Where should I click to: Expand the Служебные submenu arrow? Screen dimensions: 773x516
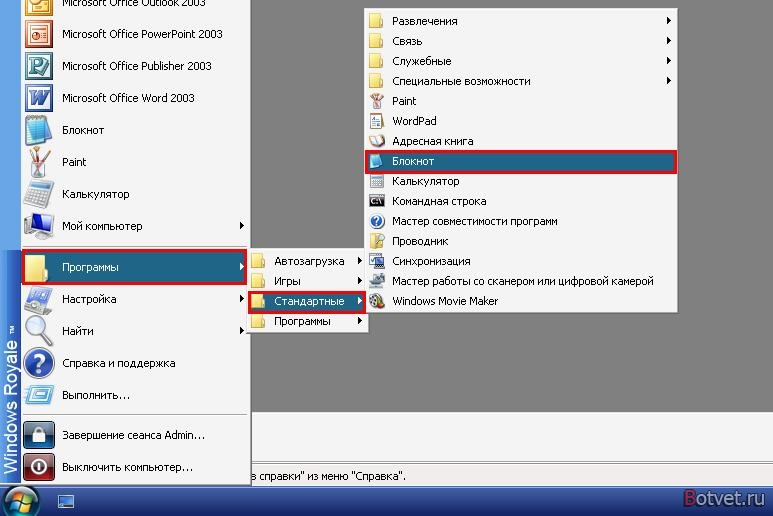pyautogui.click(x=668, y=61)
